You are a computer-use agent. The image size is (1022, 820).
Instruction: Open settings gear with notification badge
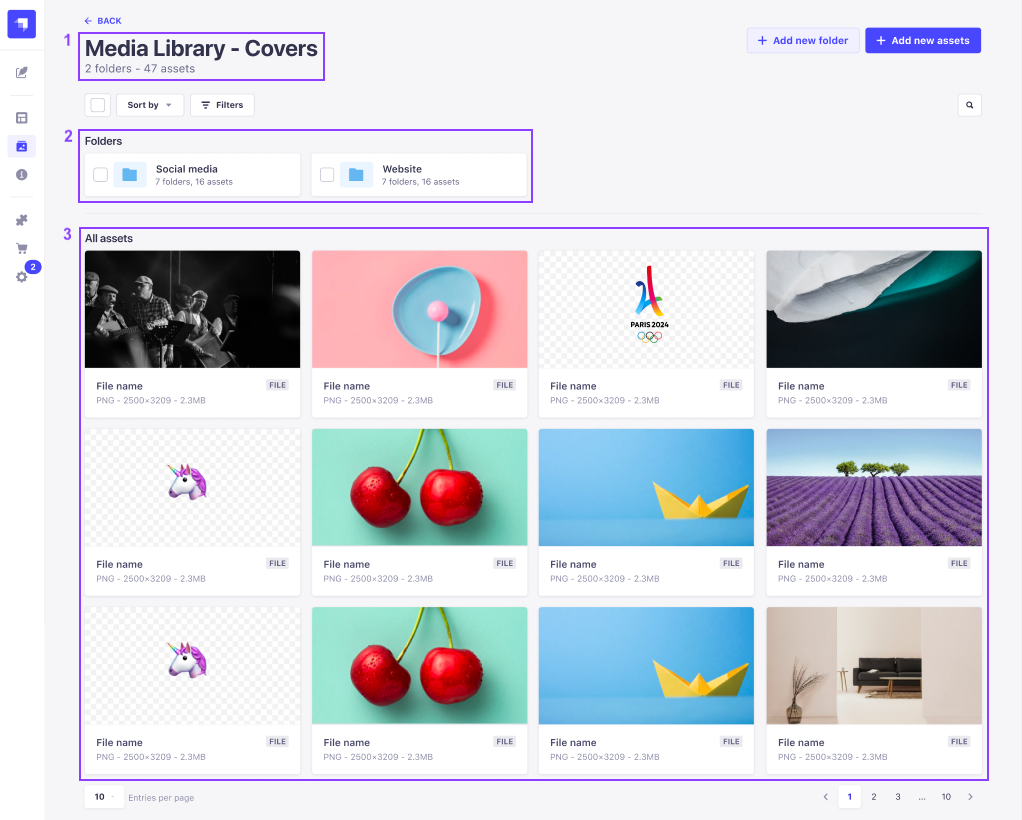(x=21, y=277)
